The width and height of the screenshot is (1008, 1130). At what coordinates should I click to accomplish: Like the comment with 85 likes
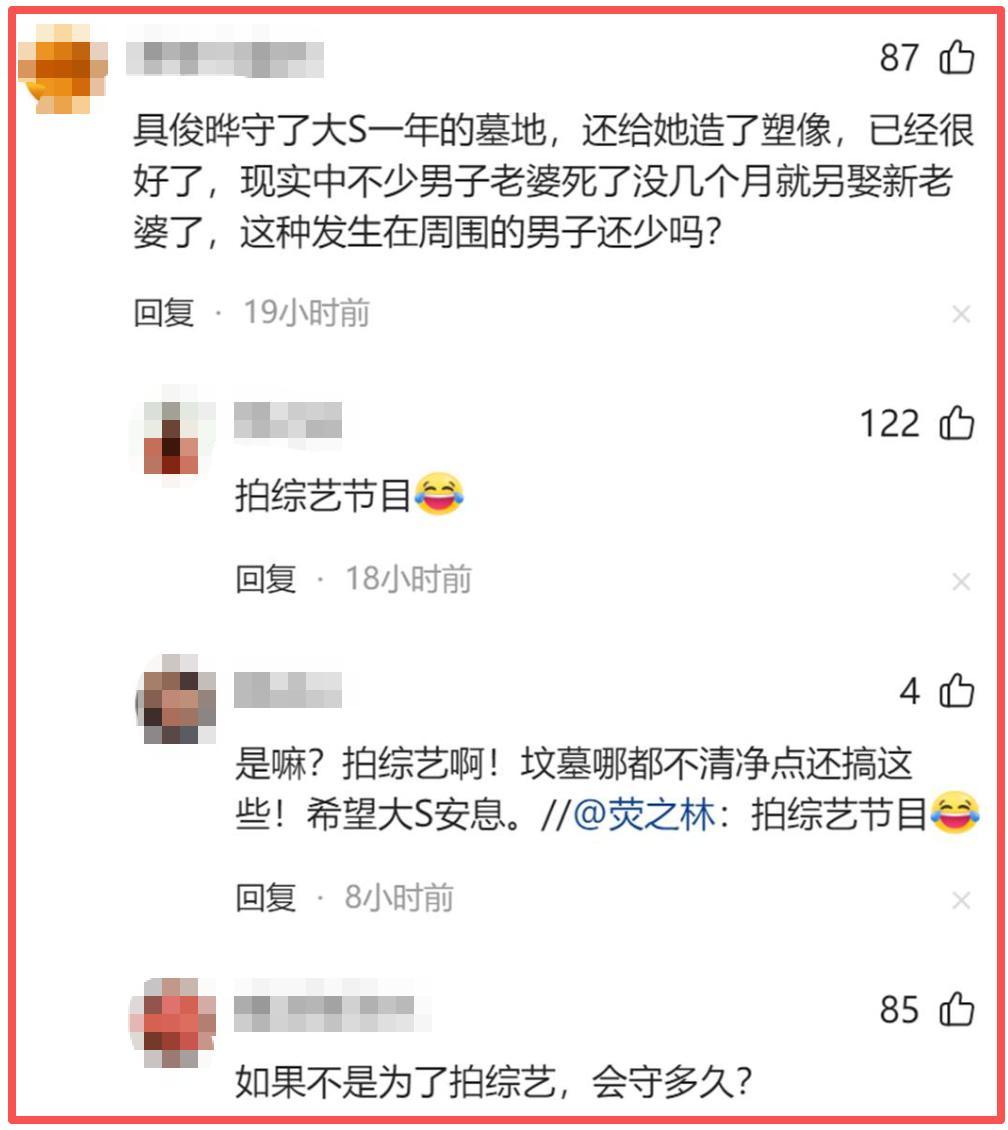(957, 1008)
